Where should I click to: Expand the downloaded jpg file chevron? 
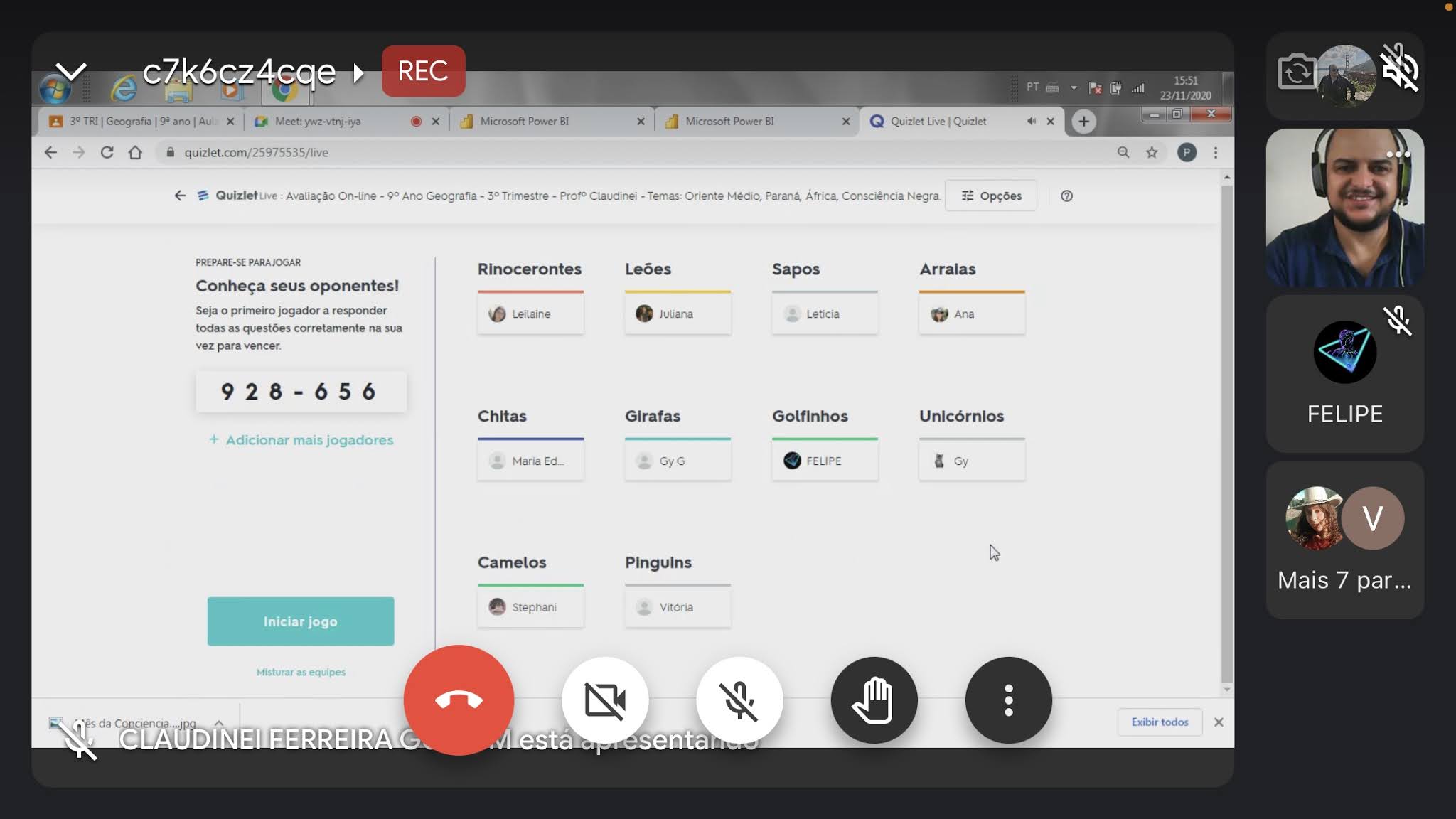[219, 723]
